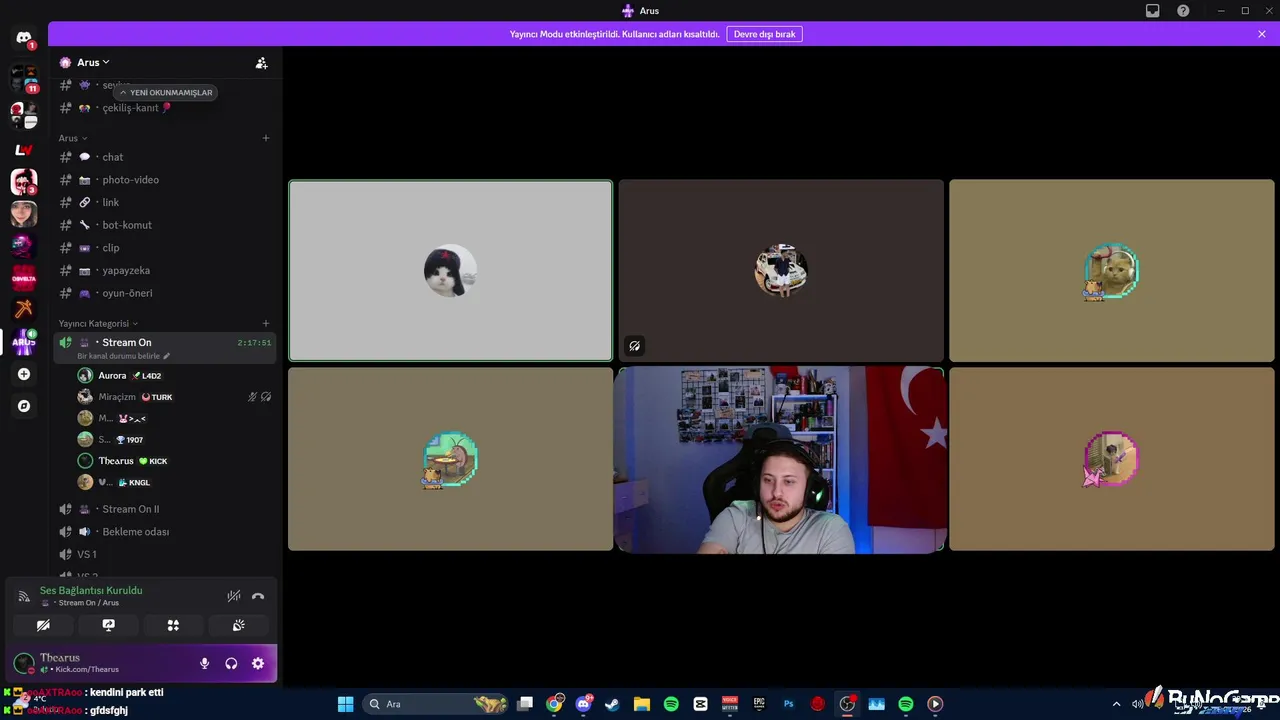Show hidden system tray icons chevron

[x=1116, y=704]
